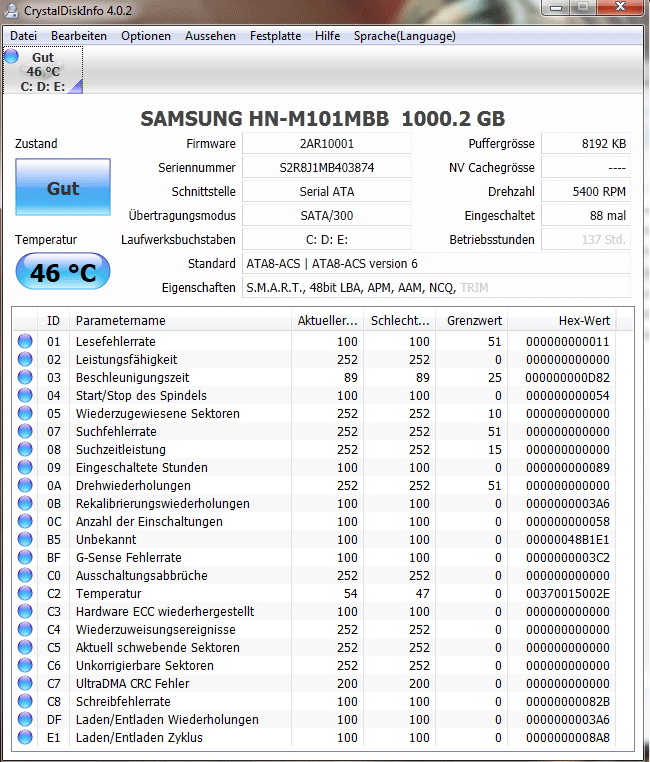Click the Grenzwert column header
Image resolution: width=650 pixels, height=762 pixels.
tap(472, 320)
